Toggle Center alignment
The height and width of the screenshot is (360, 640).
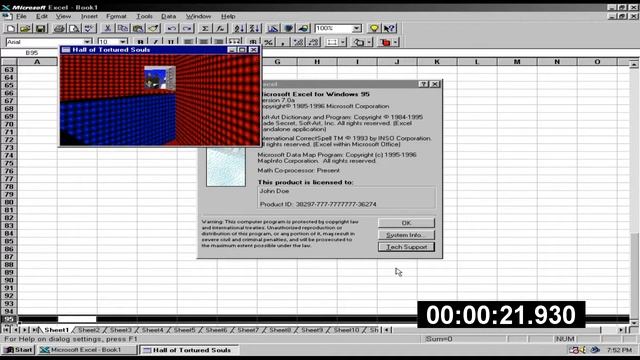[x=203, y=42]
